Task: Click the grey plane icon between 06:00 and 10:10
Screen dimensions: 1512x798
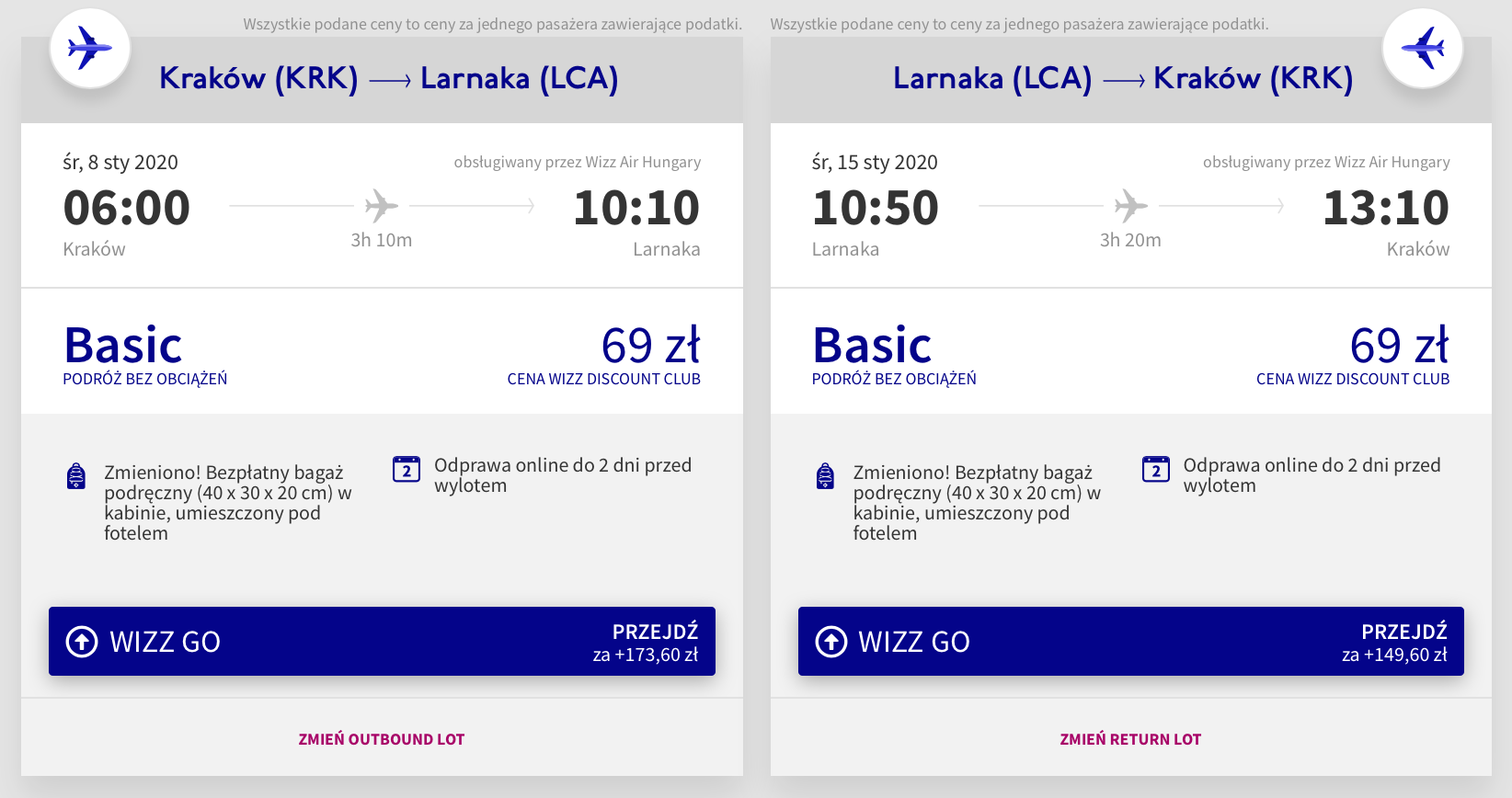Action: (x=382, y=206)
